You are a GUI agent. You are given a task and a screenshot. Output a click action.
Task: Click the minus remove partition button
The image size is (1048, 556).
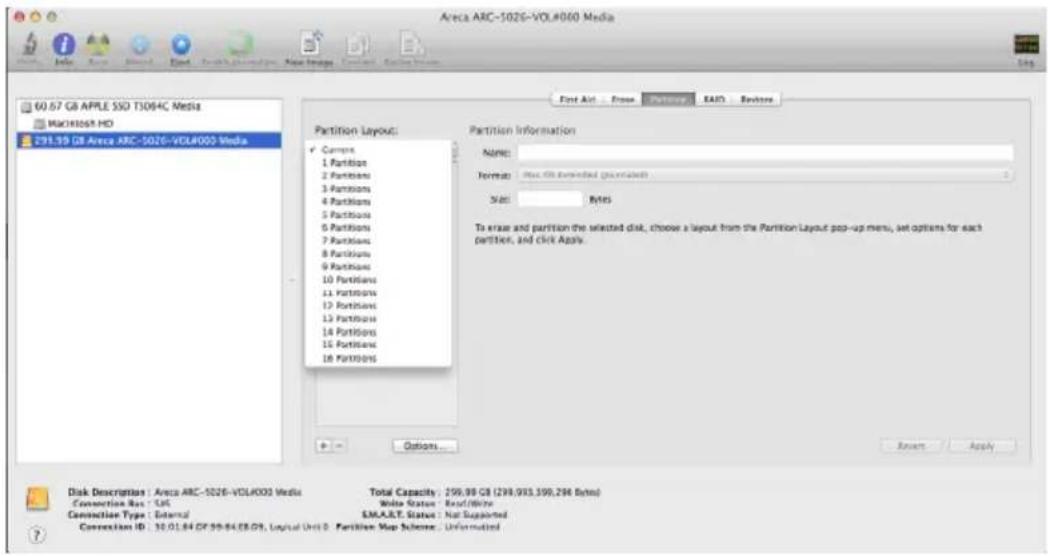pyautogui.click(x=340, y=446)
